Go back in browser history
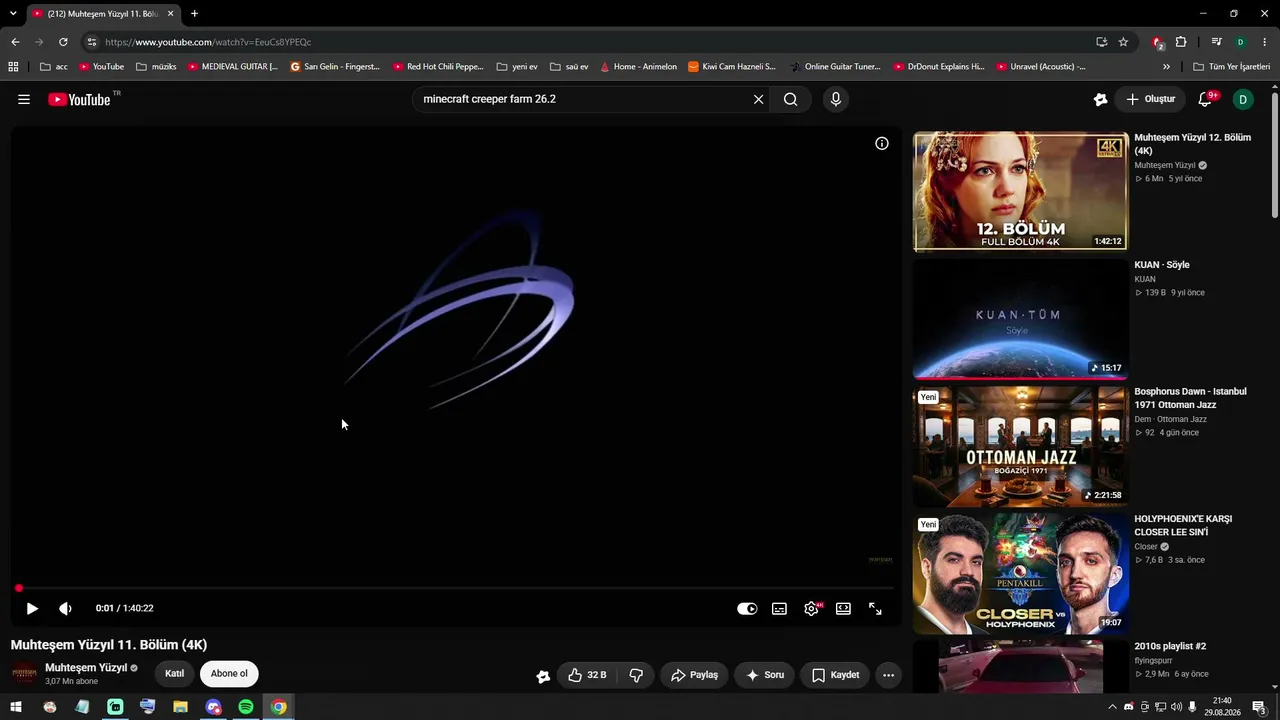1280x720 pixels. (x=15, y=42)
